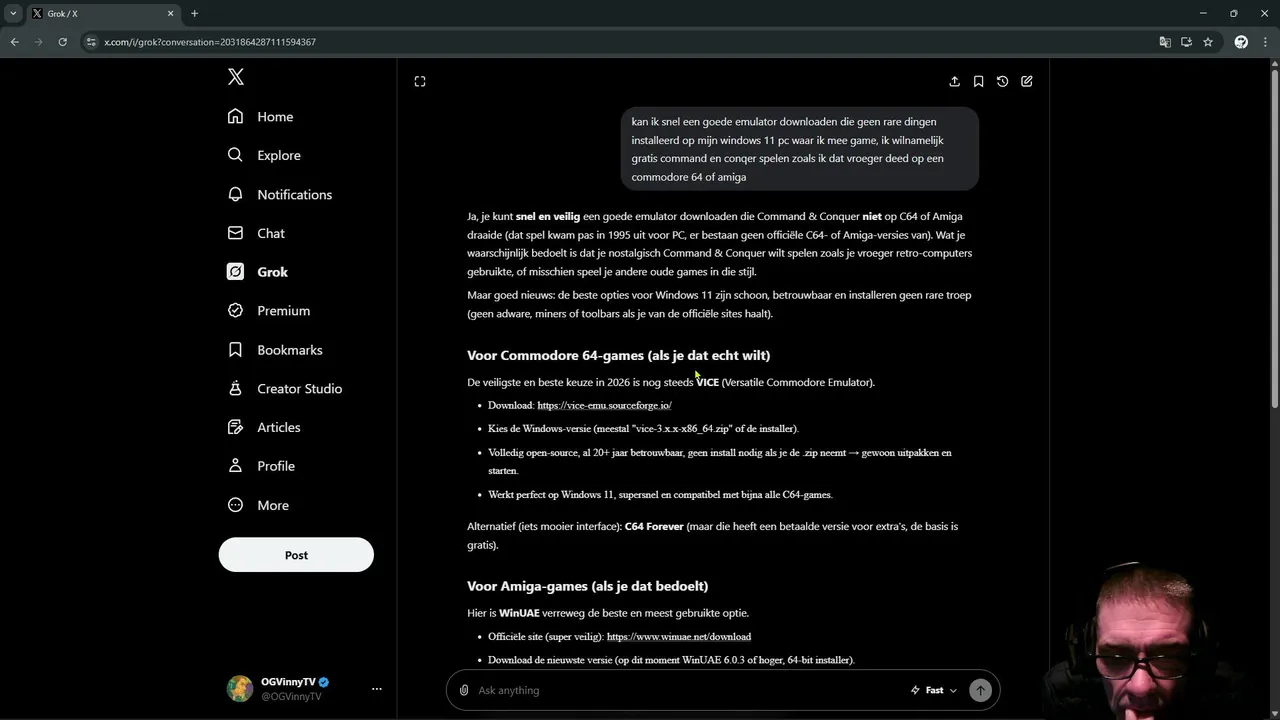View site information icon in address bar

tap(91, 42)
